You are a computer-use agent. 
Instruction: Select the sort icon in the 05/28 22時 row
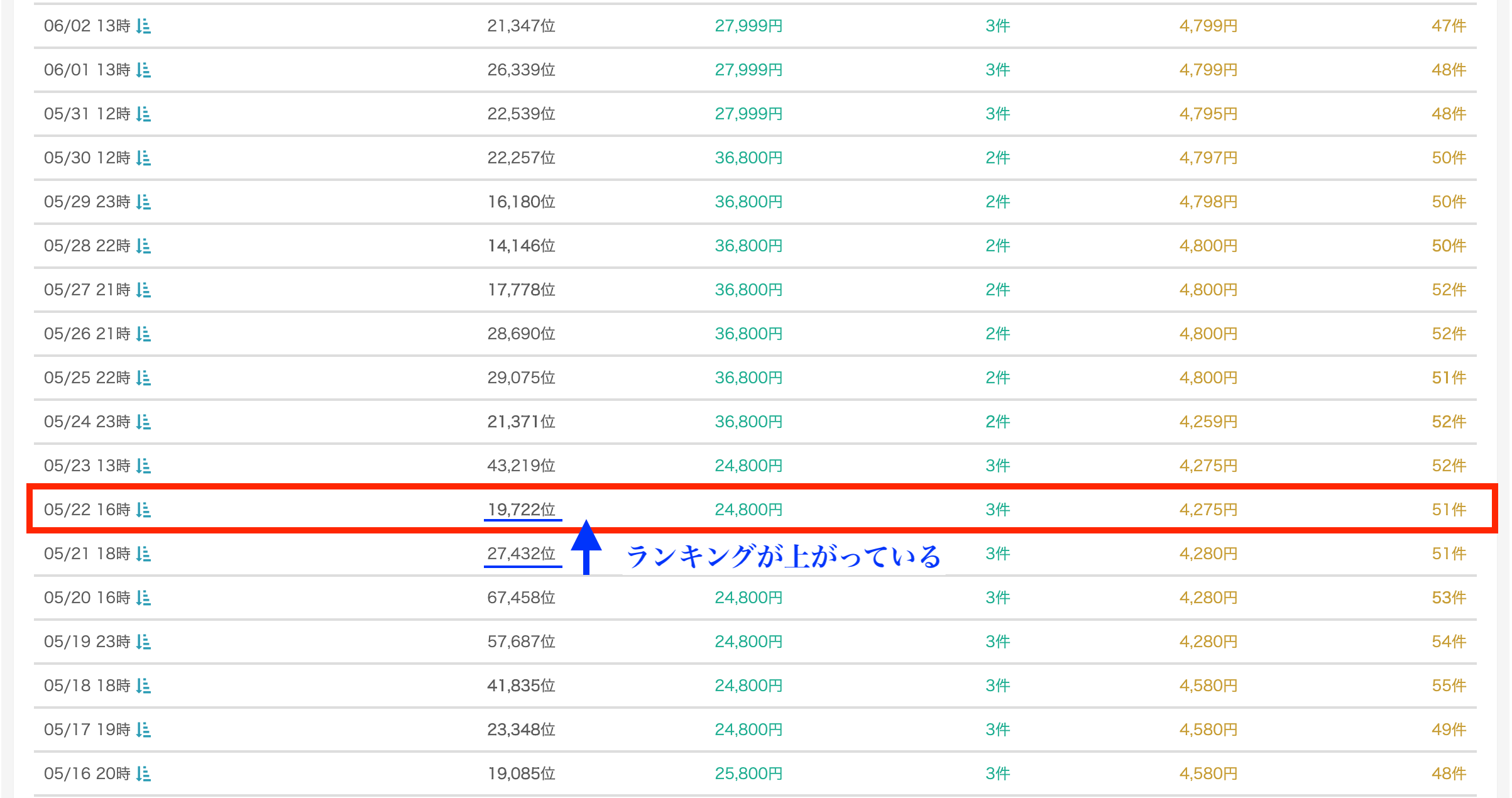pos(143,246)
